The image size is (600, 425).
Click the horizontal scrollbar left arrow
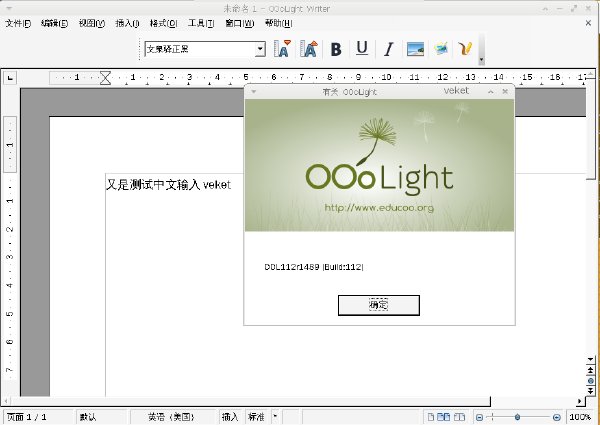(x=5, y=401)
